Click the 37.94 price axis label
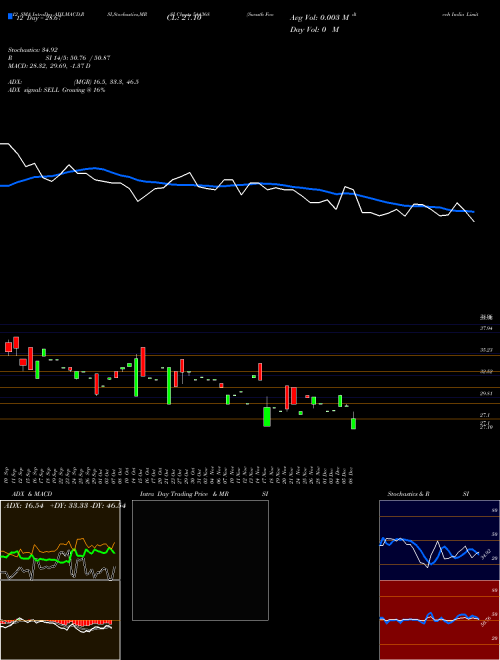 pos(486,328)
